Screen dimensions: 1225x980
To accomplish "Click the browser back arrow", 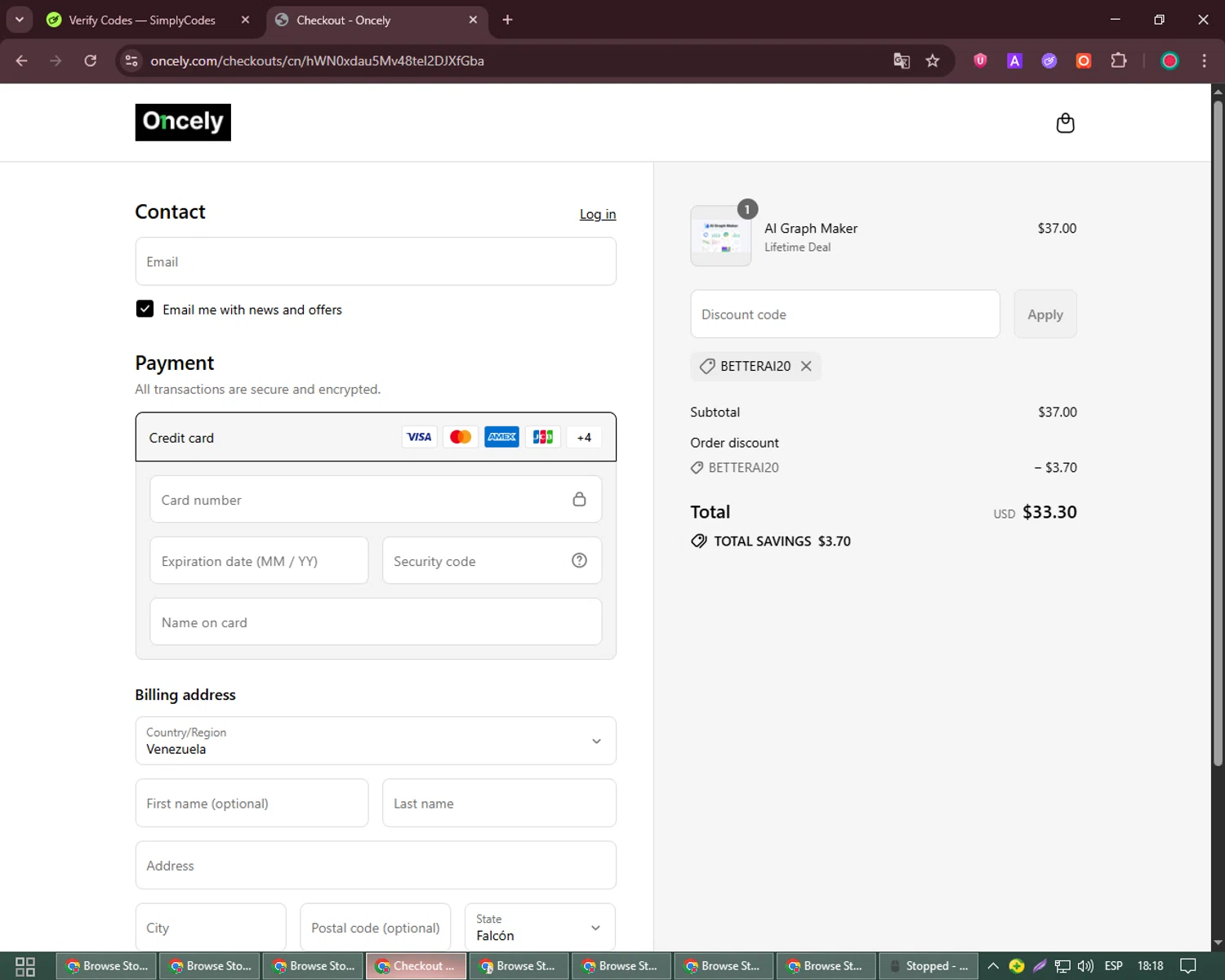I will (x=22, y=60).
